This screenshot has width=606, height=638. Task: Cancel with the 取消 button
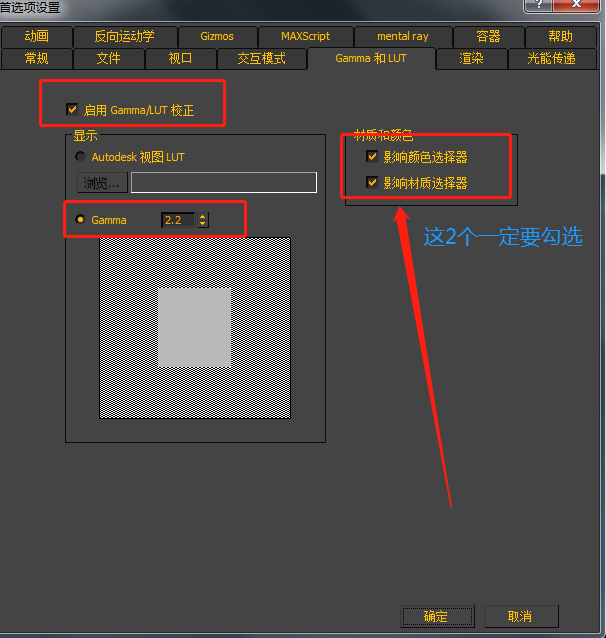click(x=521, y=616)
